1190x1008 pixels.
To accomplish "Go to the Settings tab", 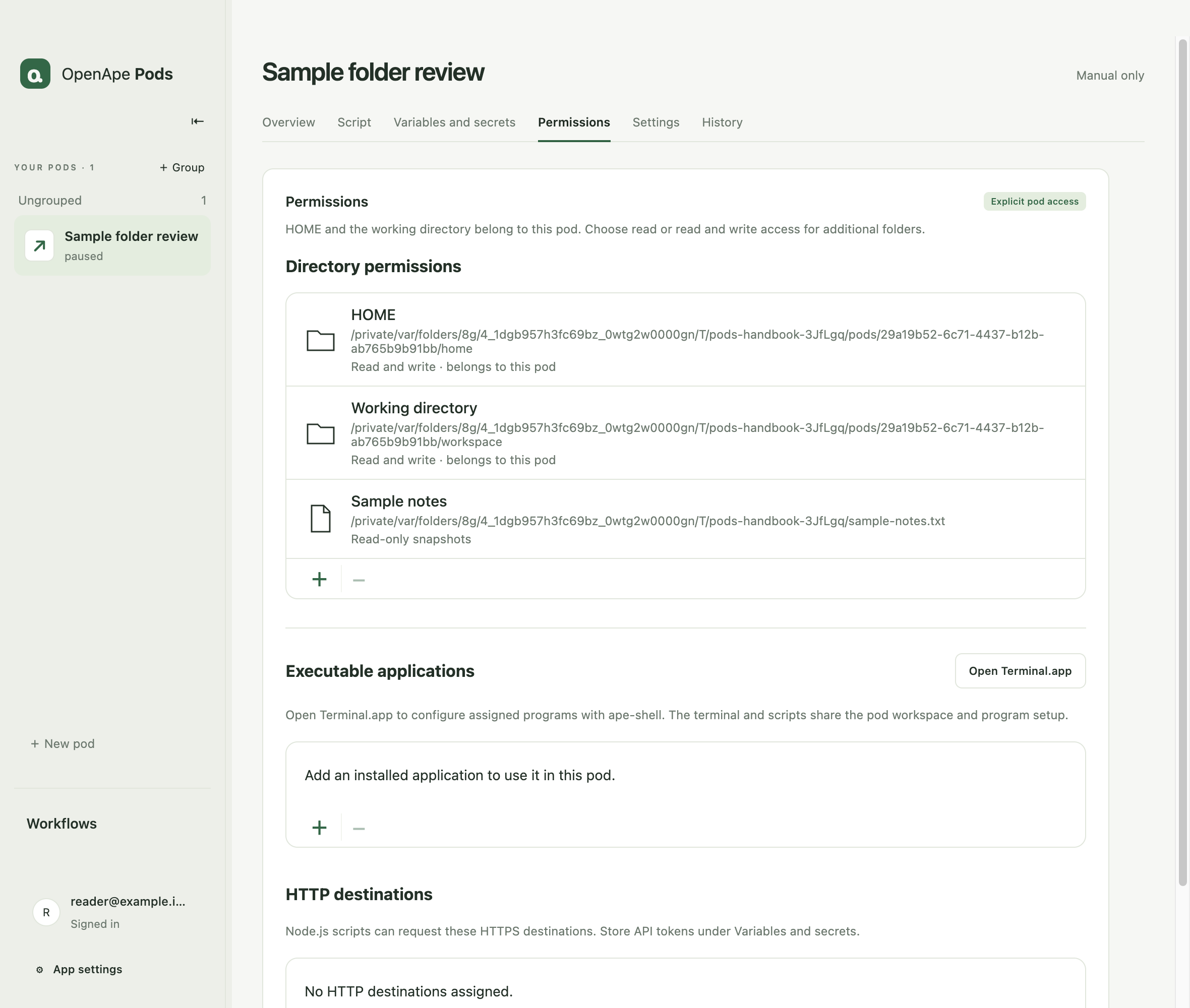I will (656, 122).
